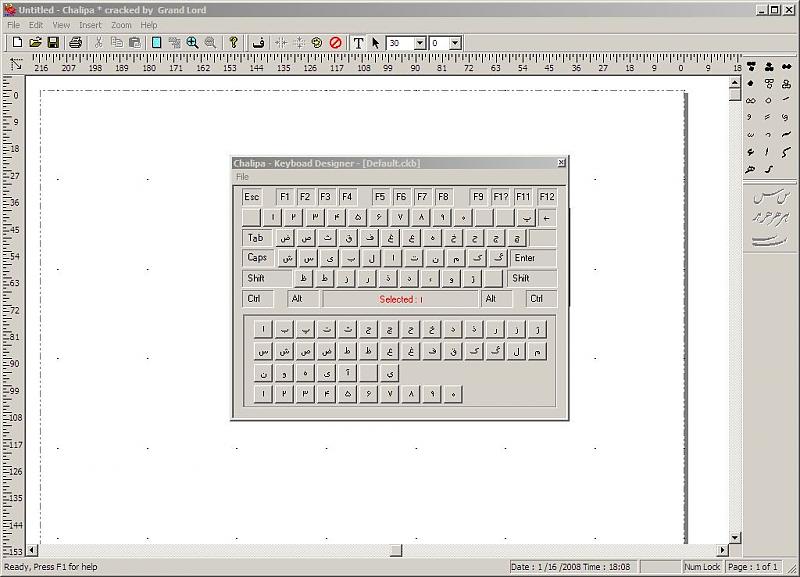Print the page using the printer icon

(x=76, y=43)
